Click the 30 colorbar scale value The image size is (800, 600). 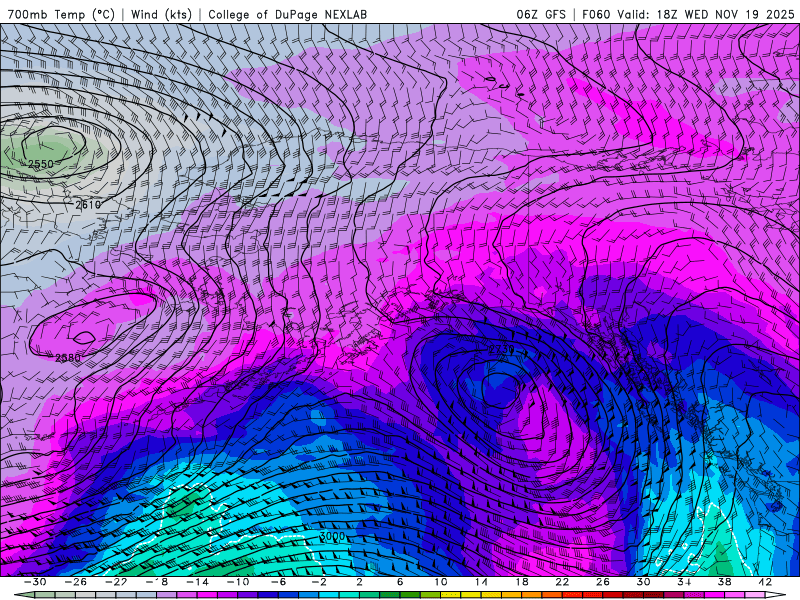643,582
